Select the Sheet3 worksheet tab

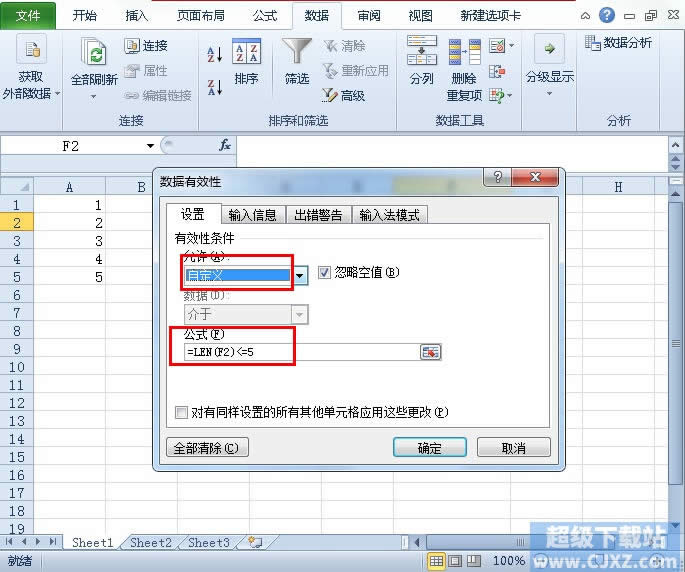click(x=208, y=542)
